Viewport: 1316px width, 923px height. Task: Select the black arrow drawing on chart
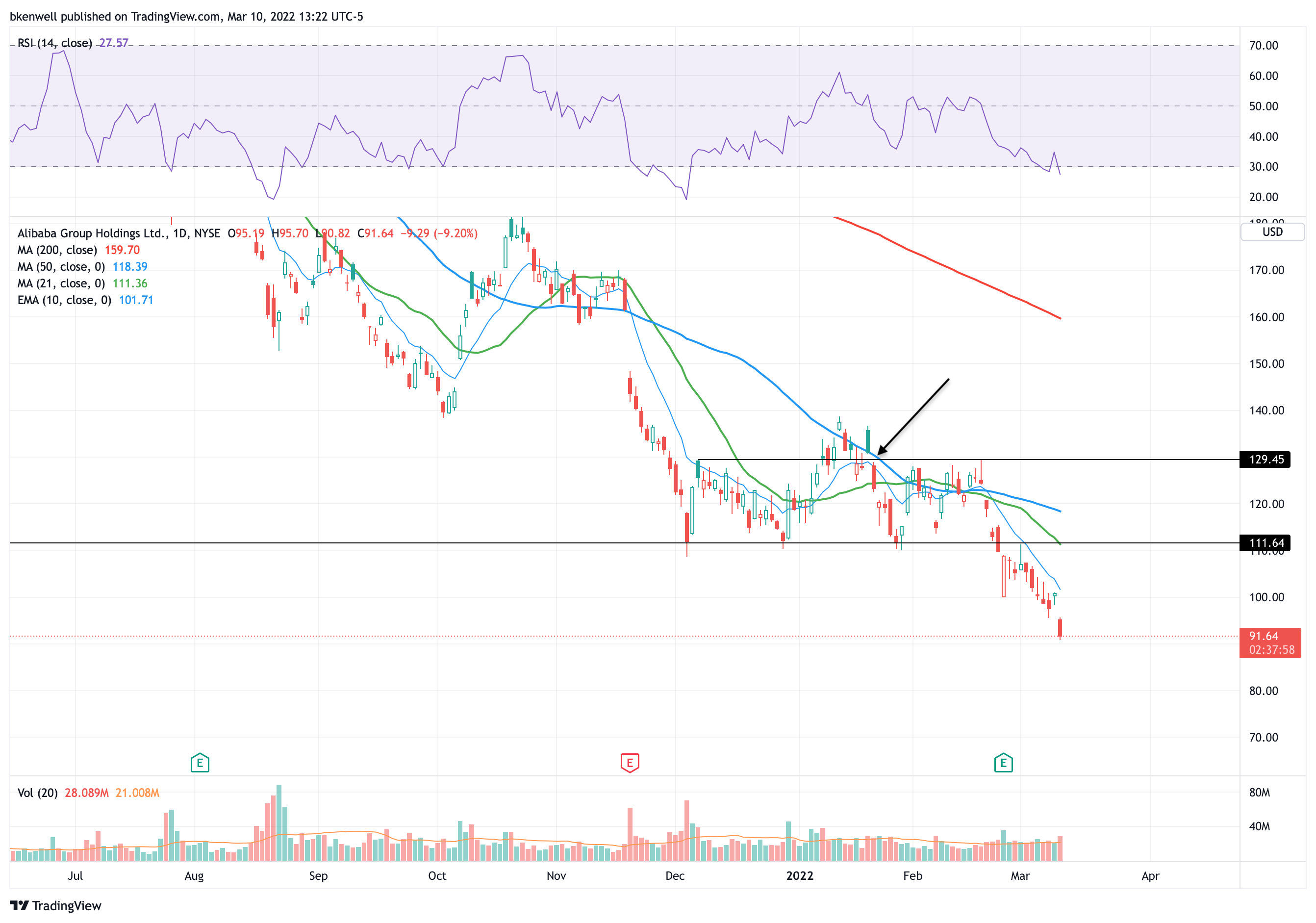pos(913,416)
